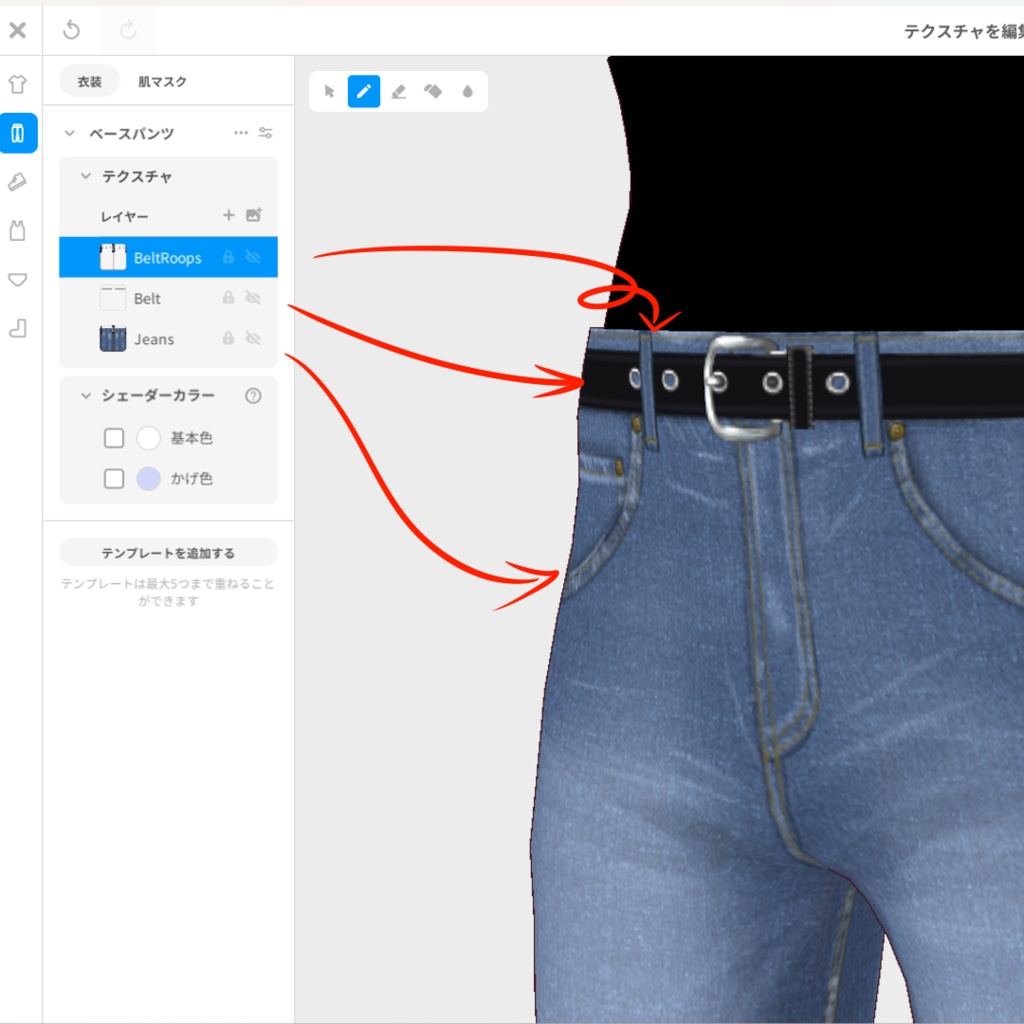The image size is (1024, 1024).
Task: Open ベースパンツ more options menu
Action: point(241,133)
